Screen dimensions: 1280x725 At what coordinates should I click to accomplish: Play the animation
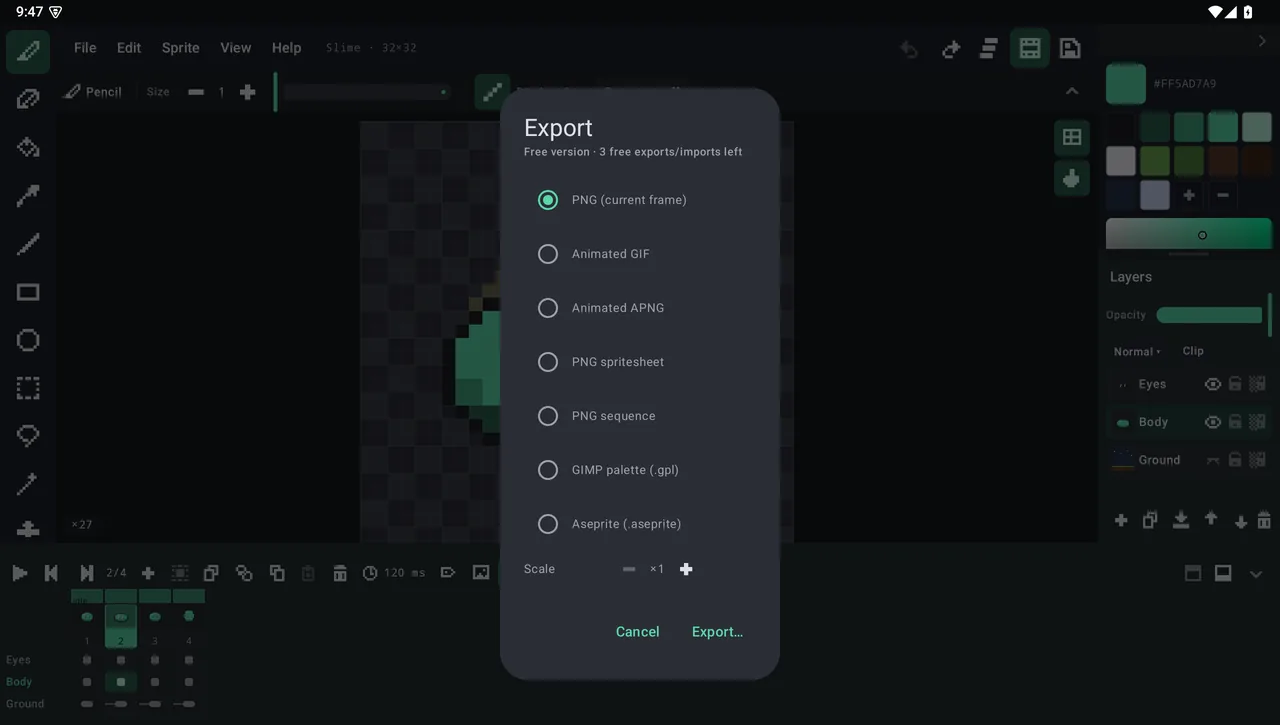(19, 573)
